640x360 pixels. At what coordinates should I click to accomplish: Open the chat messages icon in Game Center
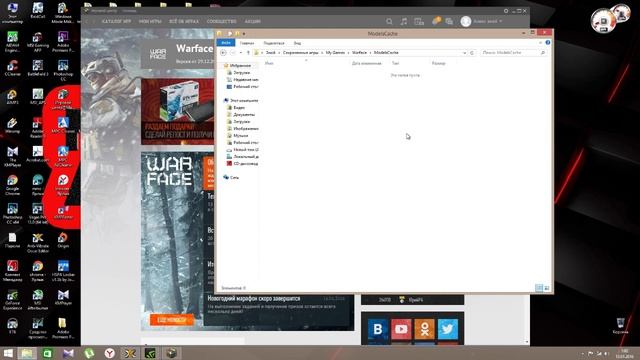(449, 21)
